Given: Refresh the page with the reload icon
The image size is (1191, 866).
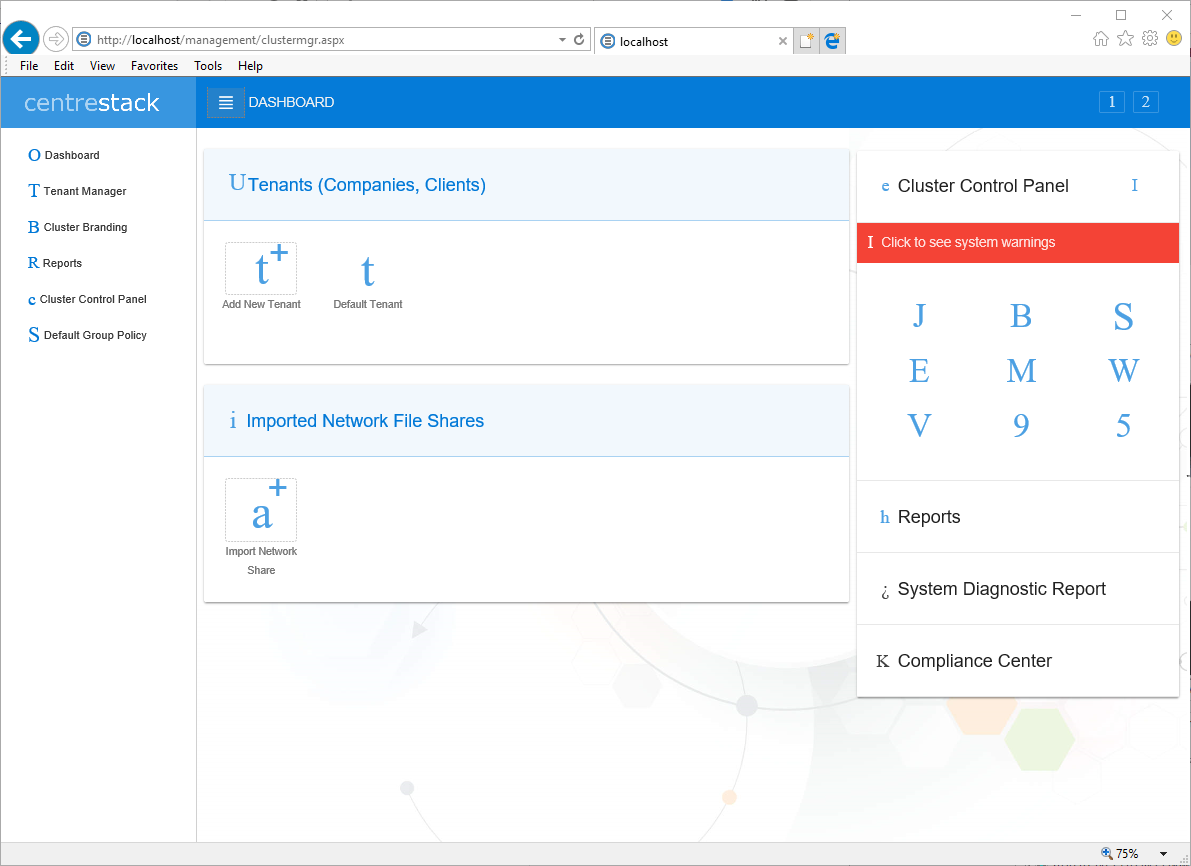Looking at the screenshot, I should [x=579, y=40].
